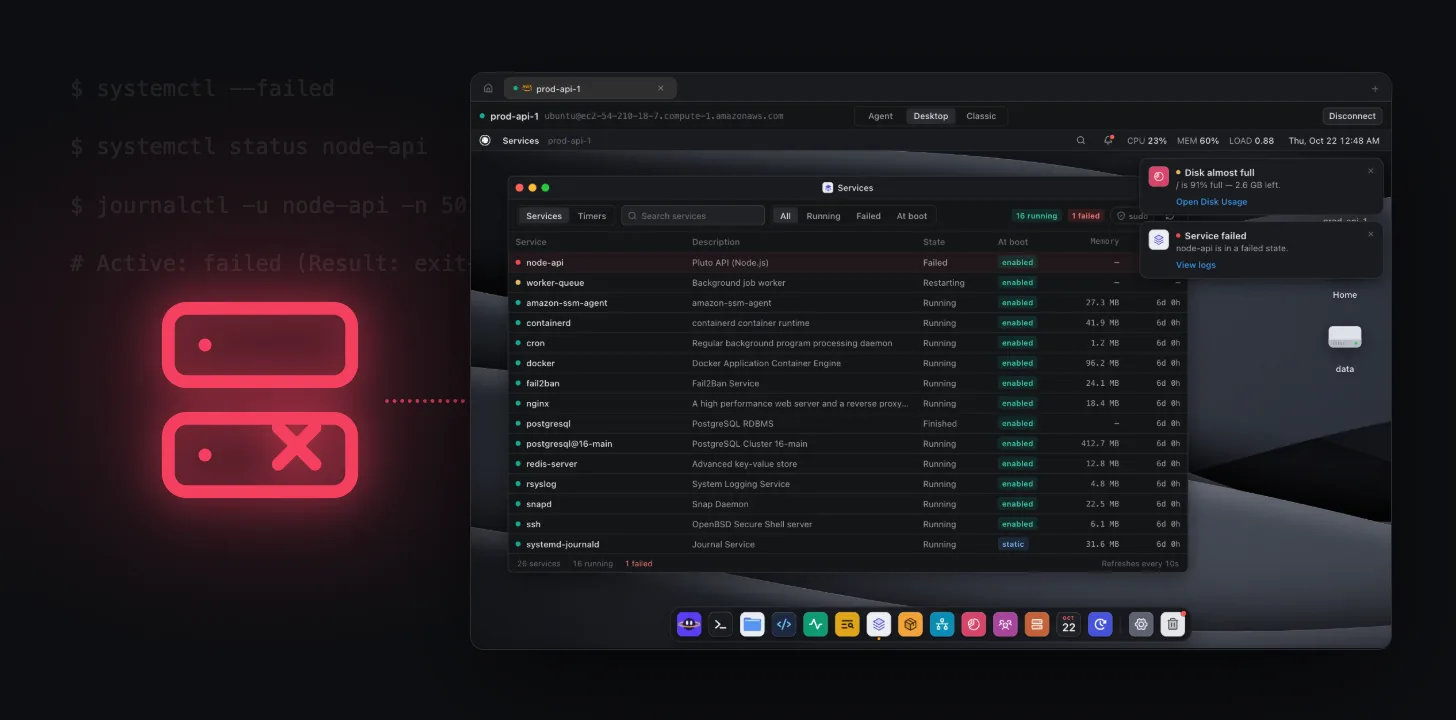1456x720 pixels.
Task: Click the layers icon in Service failed notification
Action: click(x=1159, y=240)
